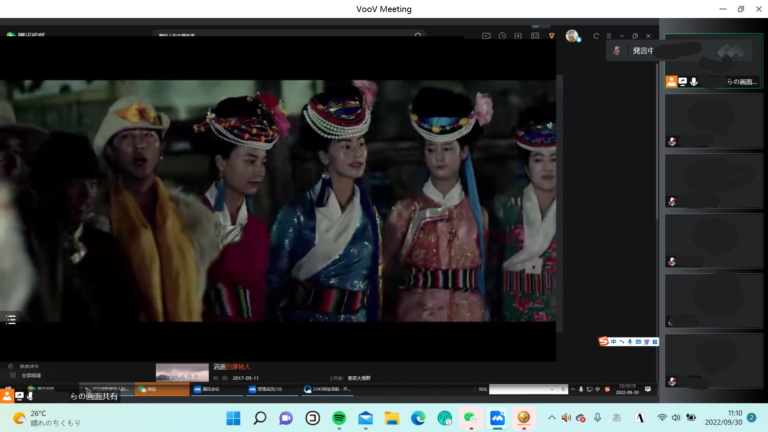Open the system volume speaker icon
The image size is (768, 432).
(676, 418)
